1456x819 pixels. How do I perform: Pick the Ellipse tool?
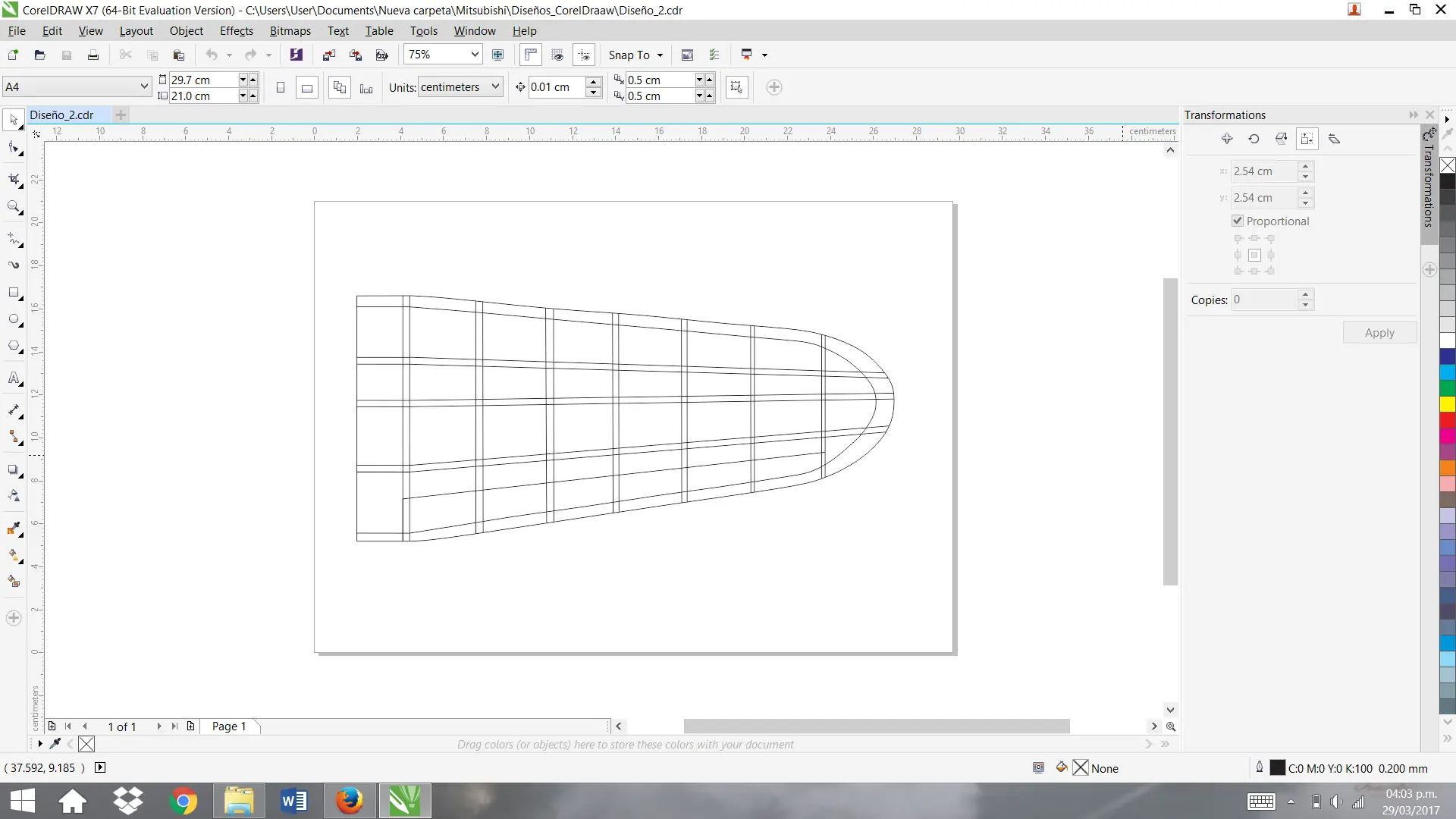pos(14,319)
